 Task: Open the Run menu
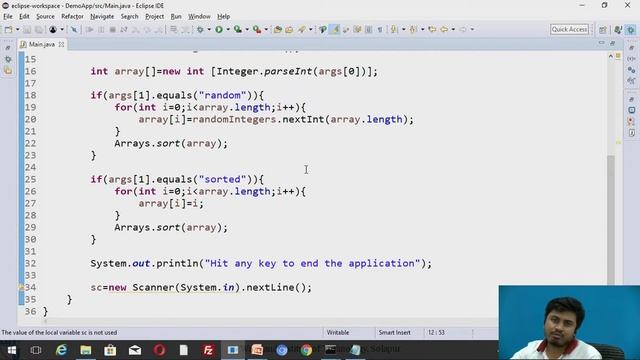(176, 16)
